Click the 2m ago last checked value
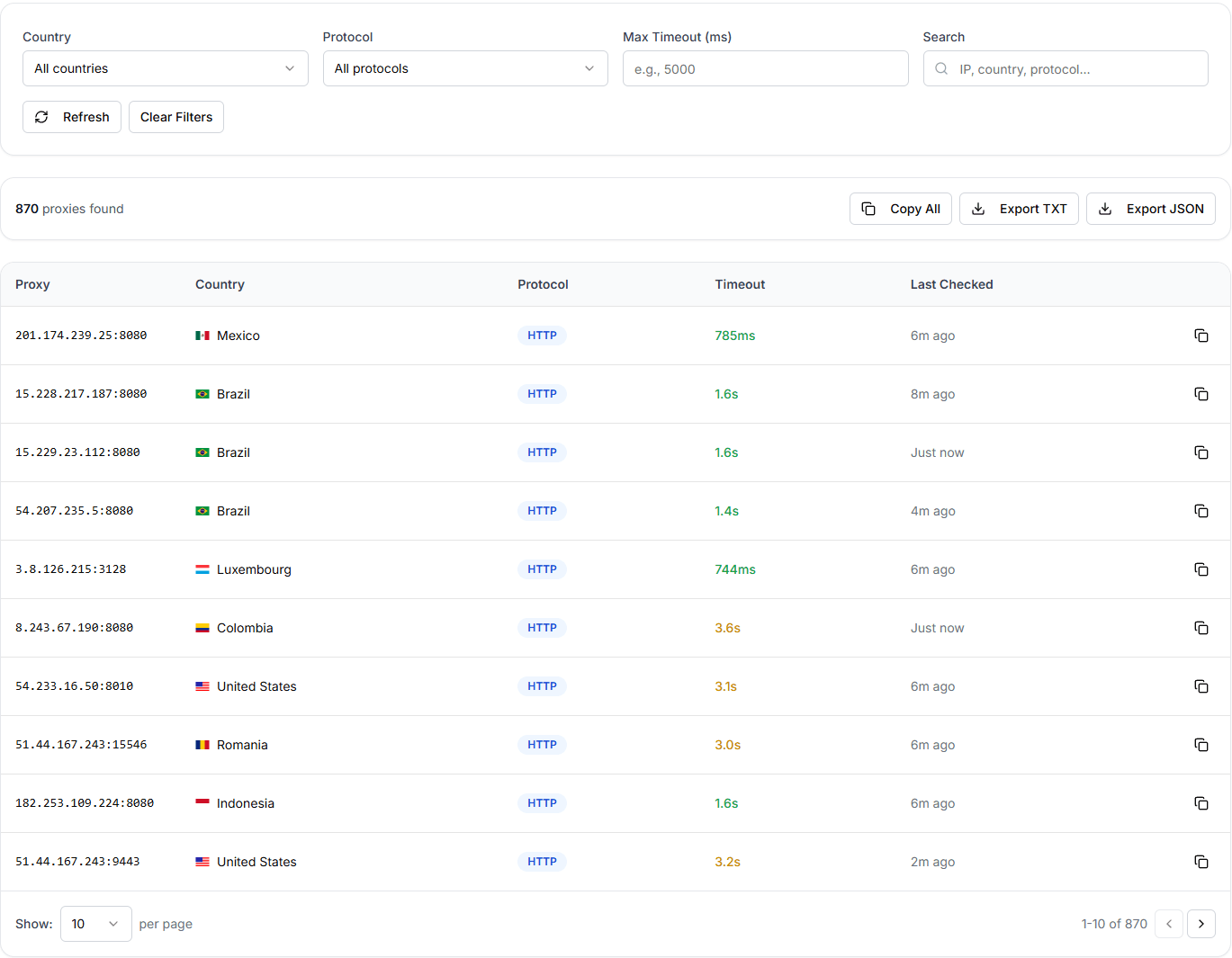Screen dimensions: 1232x958 point(933,862)
